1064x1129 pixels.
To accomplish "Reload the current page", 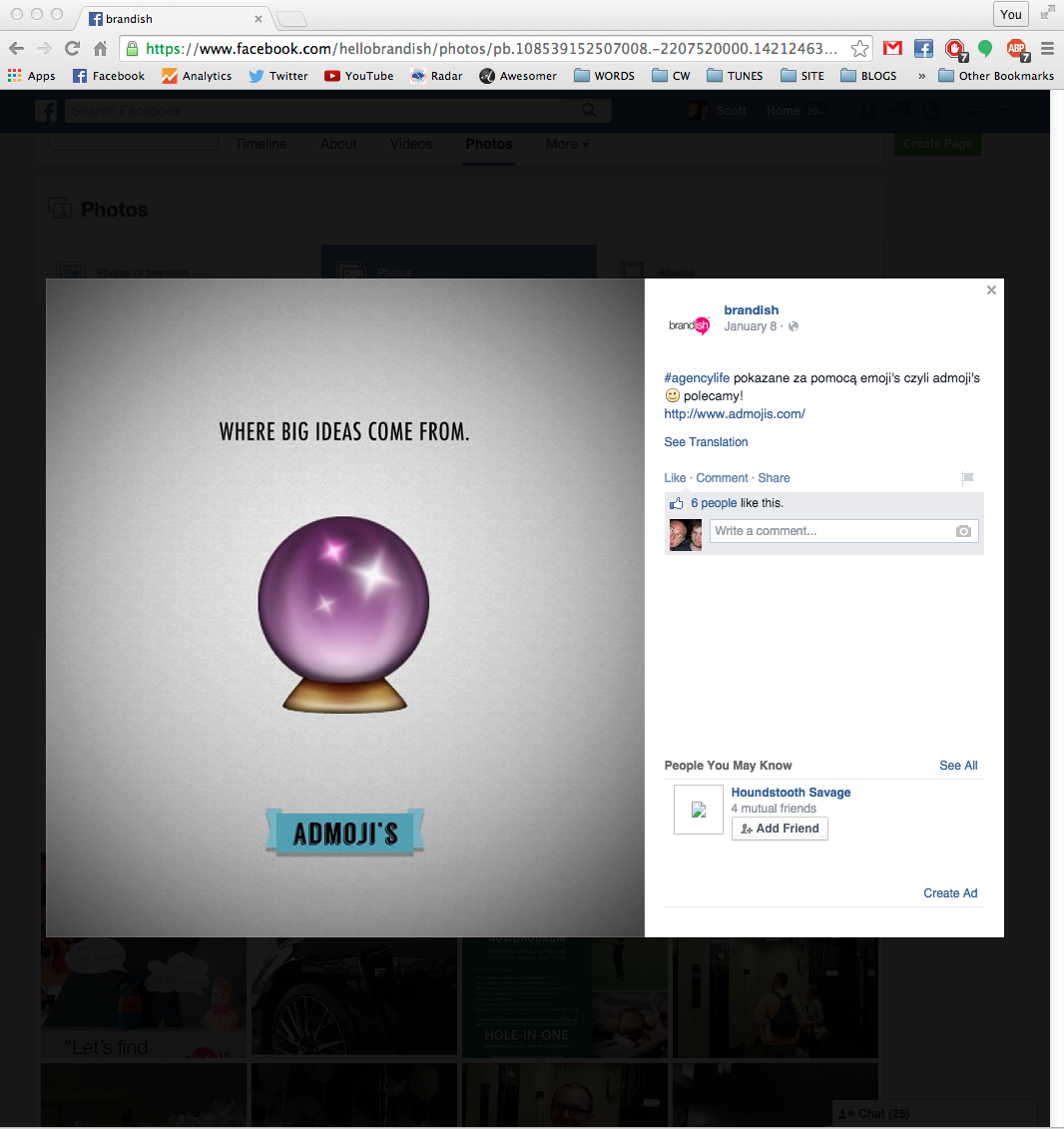I will pos(72,49).
